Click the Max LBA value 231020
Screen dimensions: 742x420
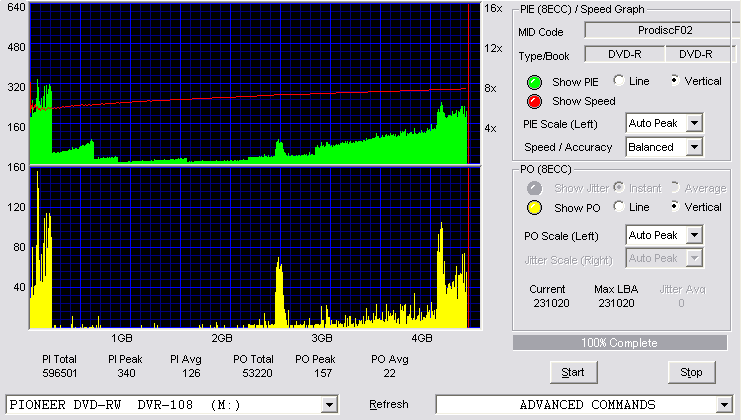point(616,303)
